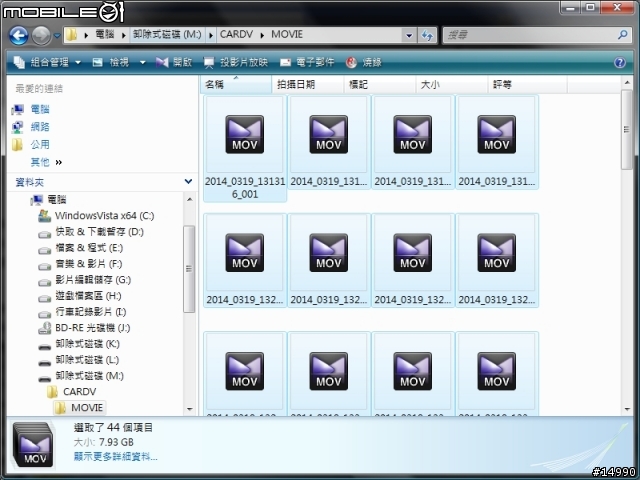Collapse the 資料夾 folders pane
Viewport: 640px width, 480px height.
[188, 182]
